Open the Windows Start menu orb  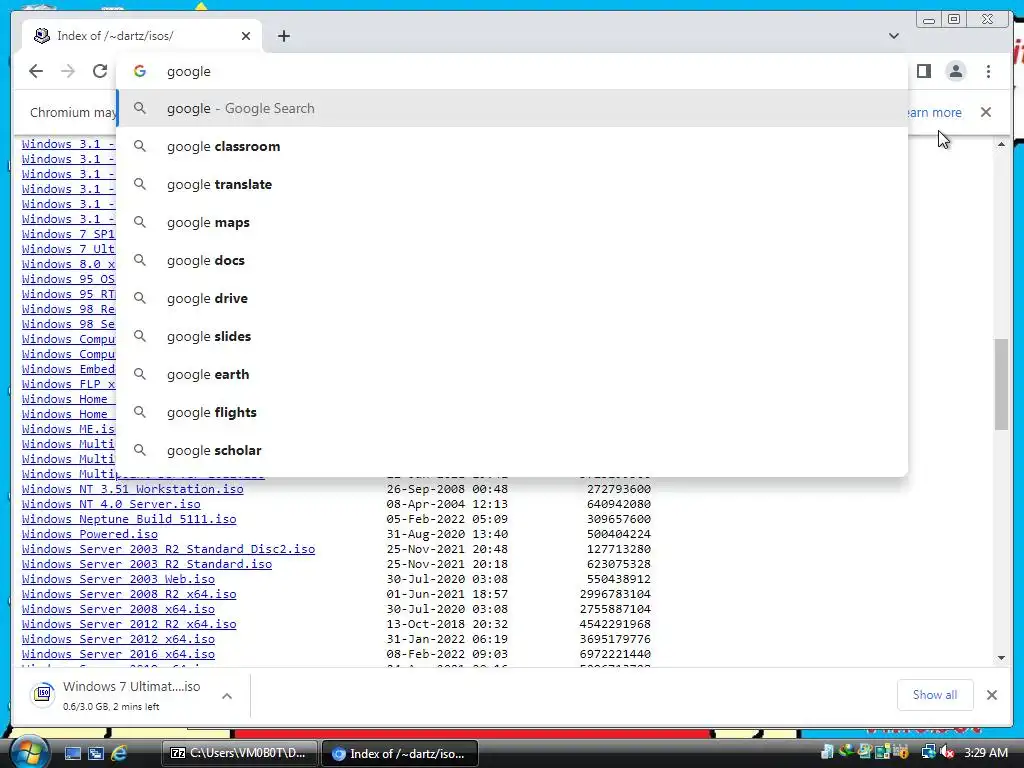coord(29,752)
